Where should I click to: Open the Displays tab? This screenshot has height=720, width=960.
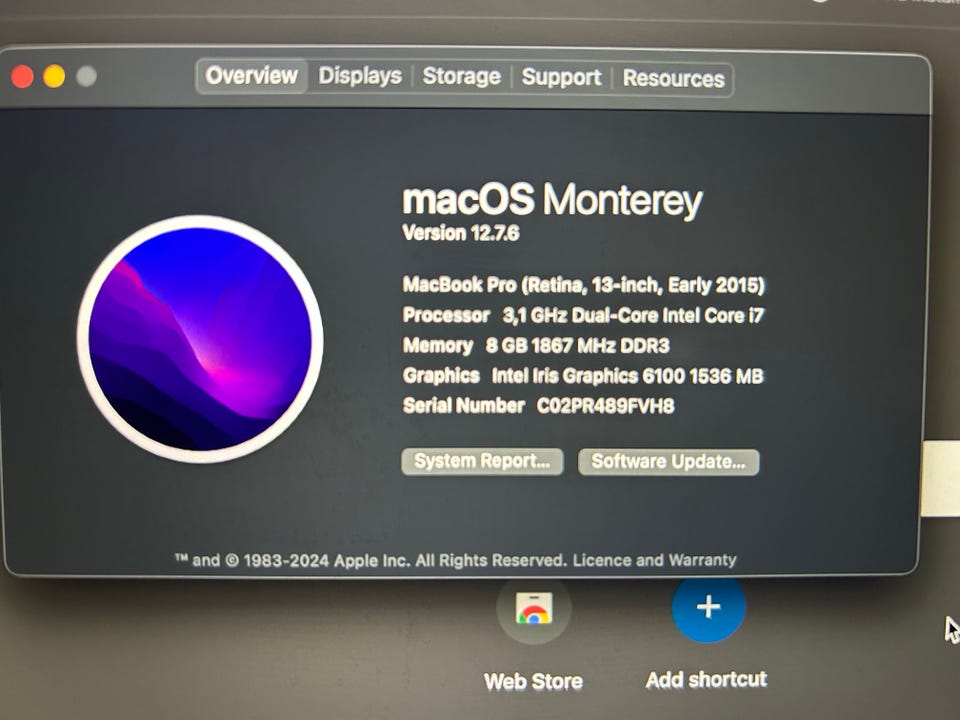(x=360, y=77)
